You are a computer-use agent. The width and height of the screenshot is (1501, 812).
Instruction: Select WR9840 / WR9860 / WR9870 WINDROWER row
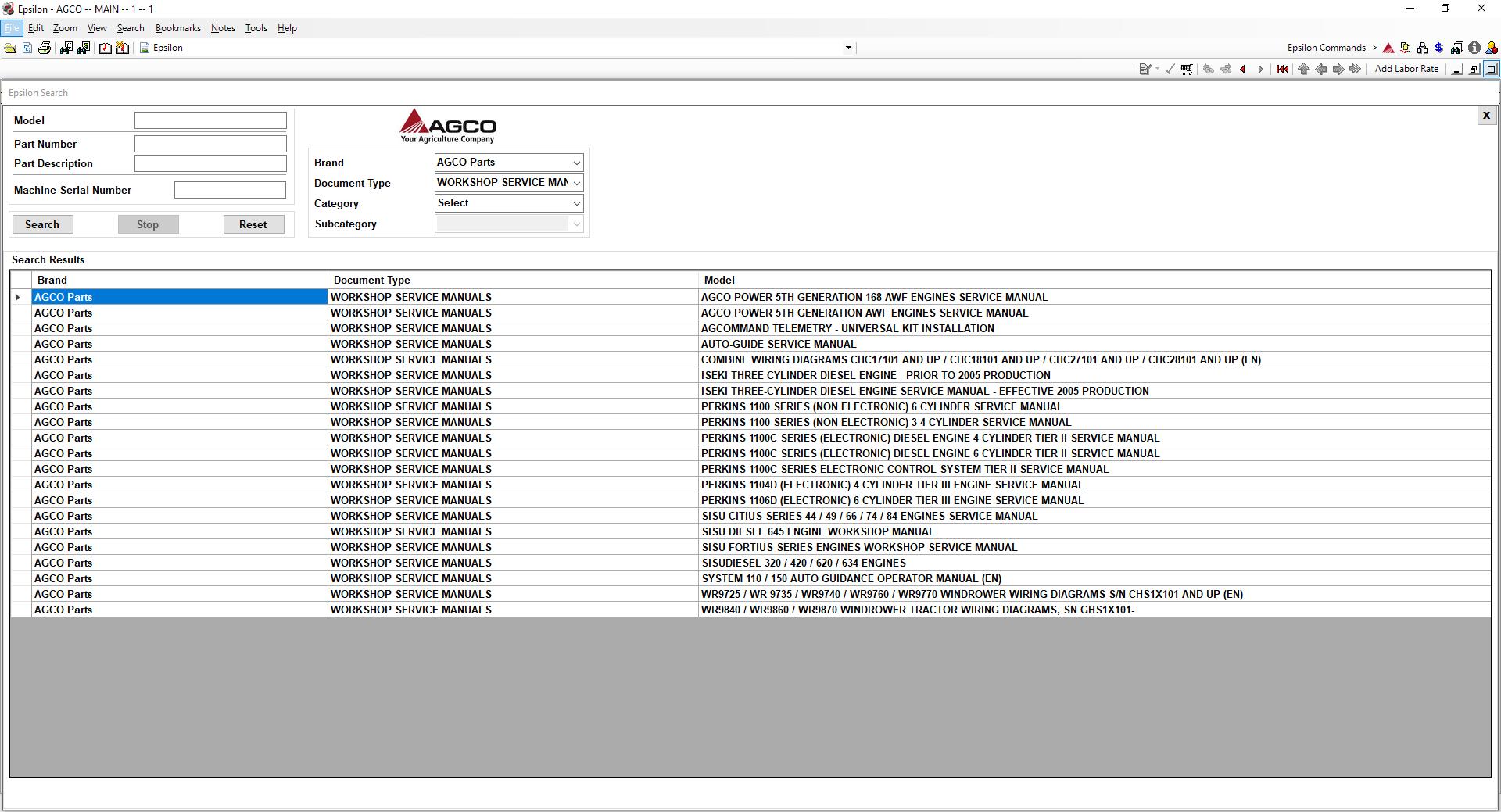750,610
